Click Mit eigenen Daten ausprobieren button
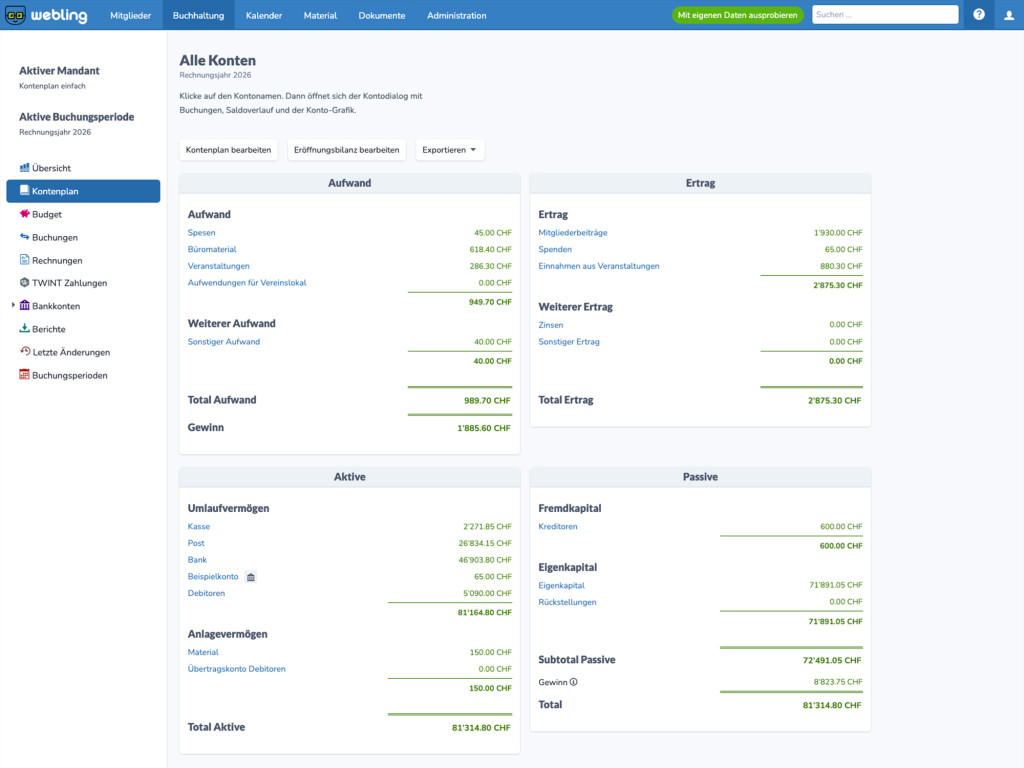Viewport: 1024px width, 768px height. (x=737, y=15)
